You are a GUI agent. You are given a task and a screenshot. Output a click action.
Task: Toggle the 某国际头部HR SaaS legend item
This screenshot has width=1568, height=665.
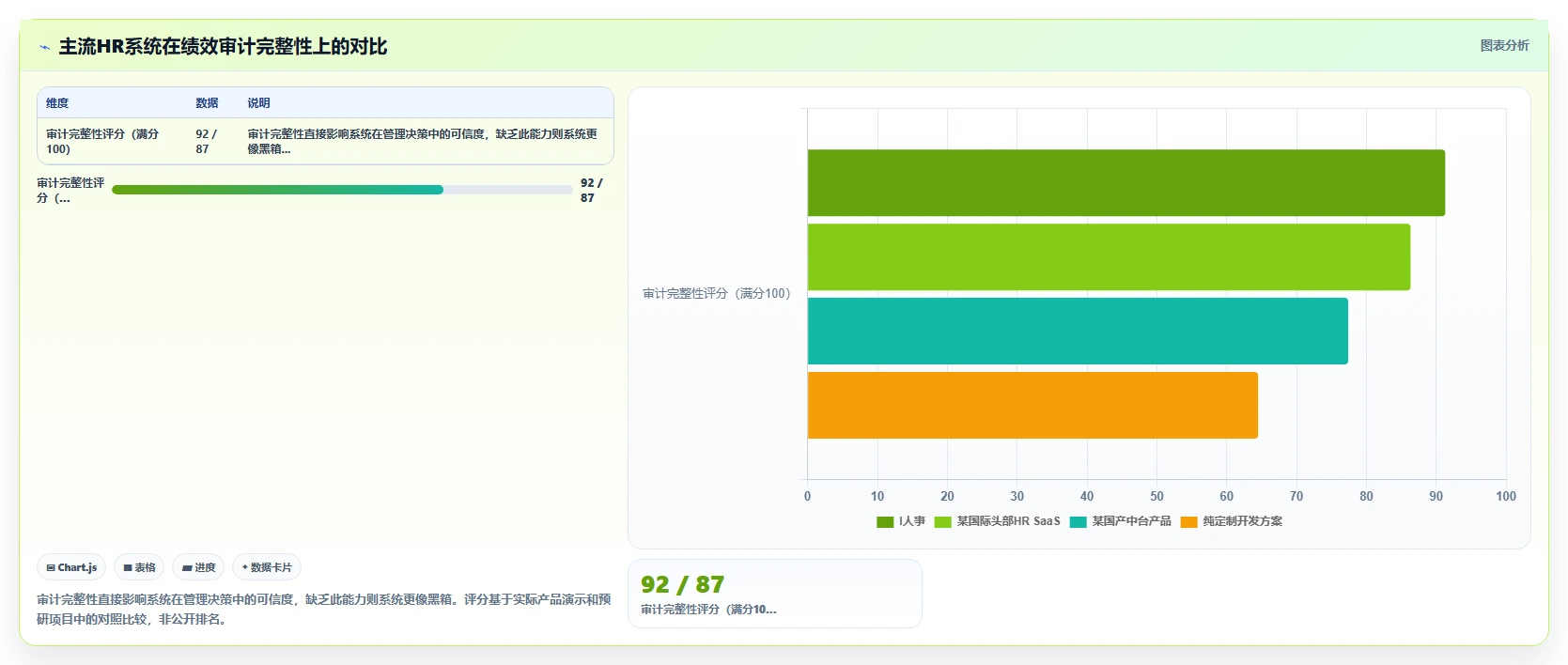(x=997, y=521)
